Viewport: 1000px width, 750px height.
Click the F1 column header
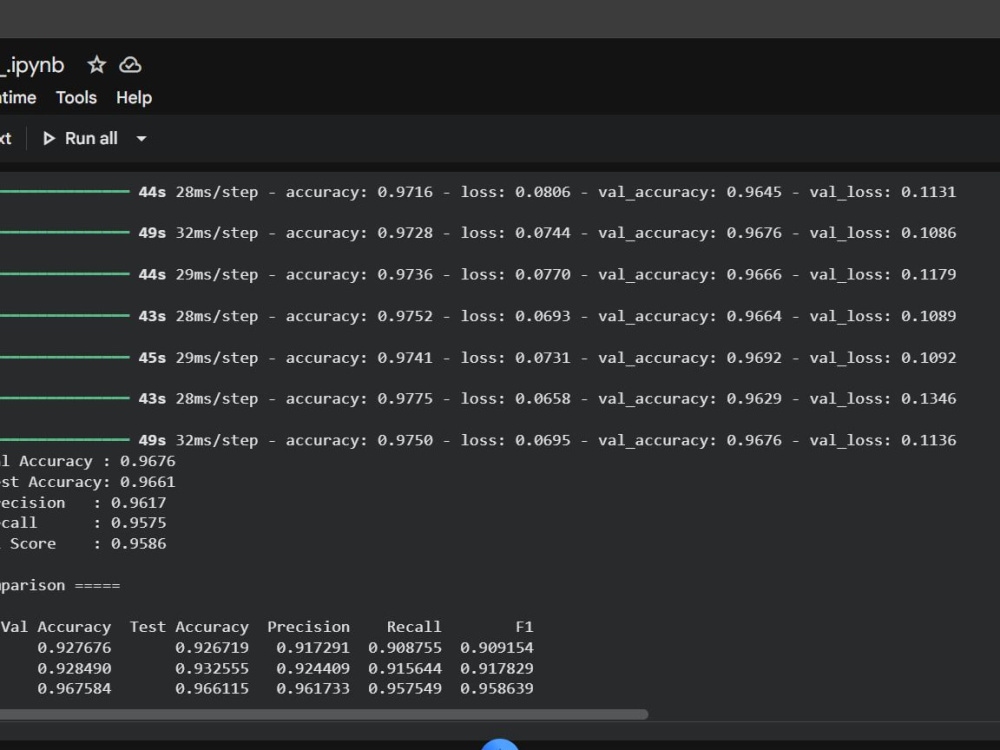pos(524,627)
